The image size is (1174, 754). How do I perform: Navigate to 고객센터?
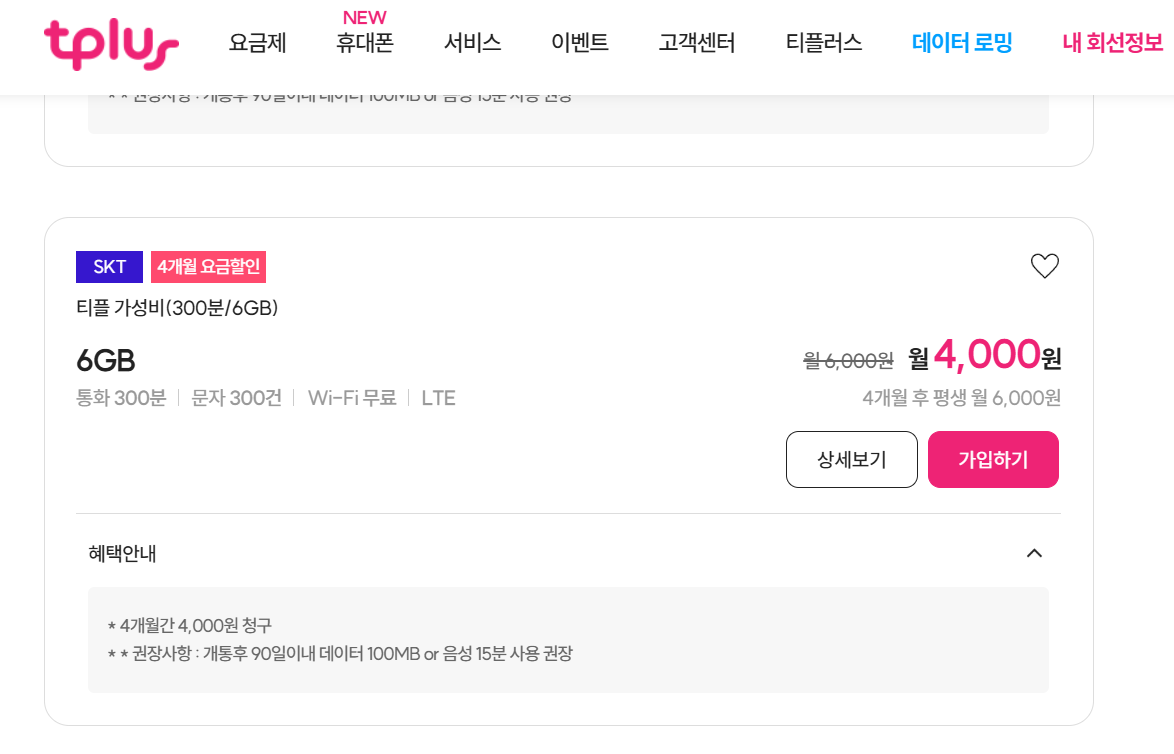coord(697,44)
